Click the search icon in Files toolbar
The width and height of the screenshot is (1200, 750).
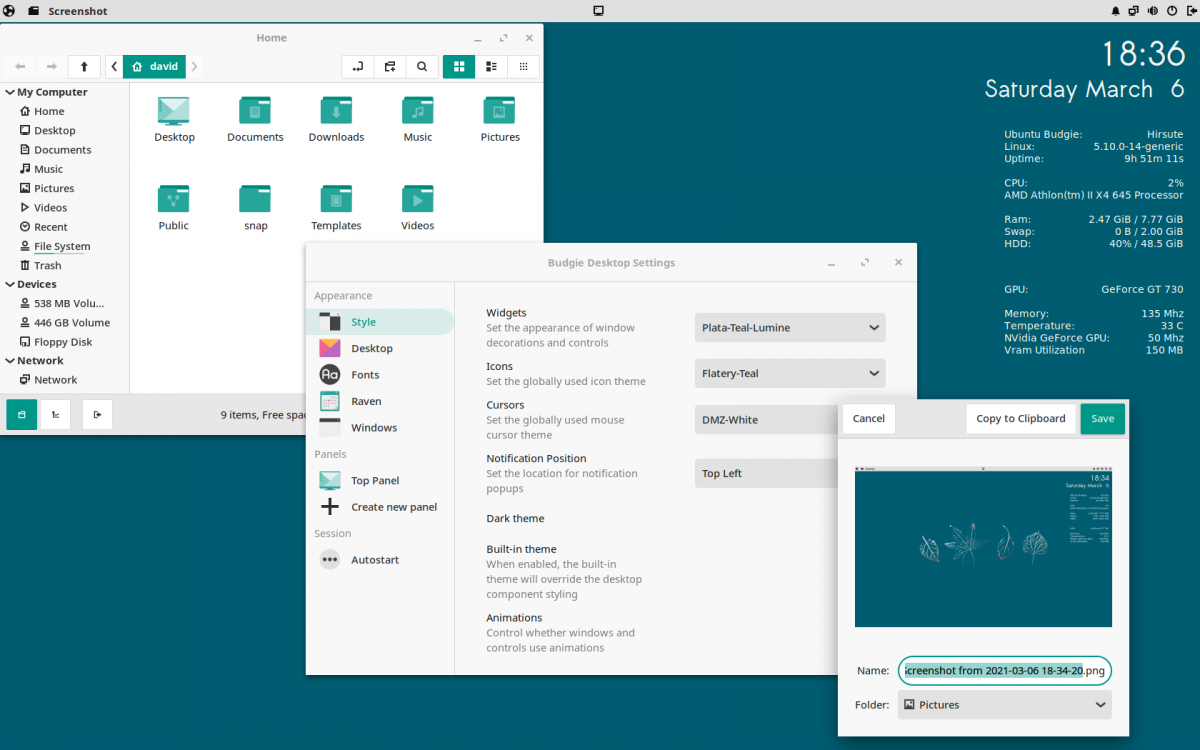tap(422, 66)
